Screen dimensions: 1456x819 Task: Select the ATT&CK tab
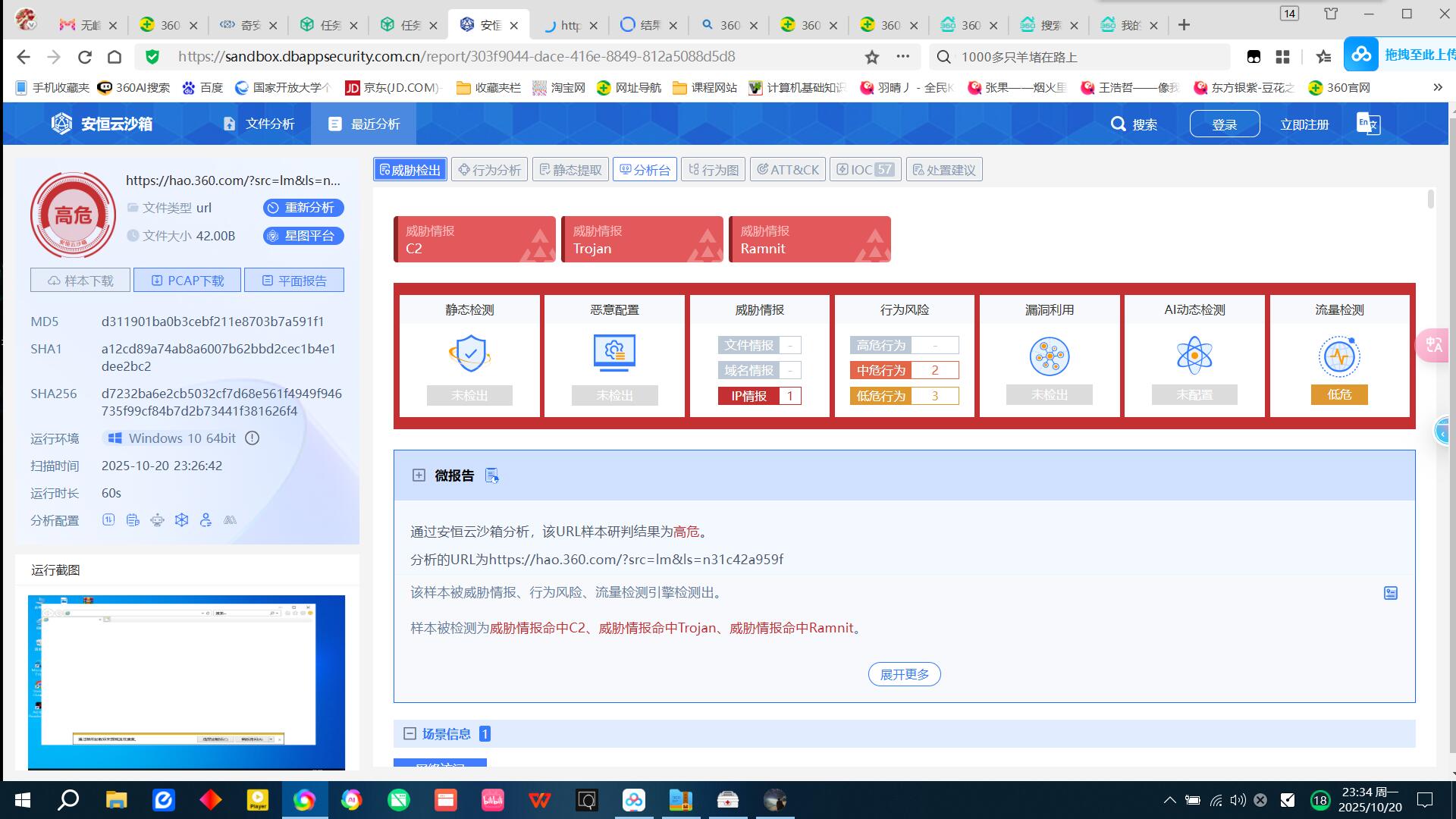click(788, 170)
